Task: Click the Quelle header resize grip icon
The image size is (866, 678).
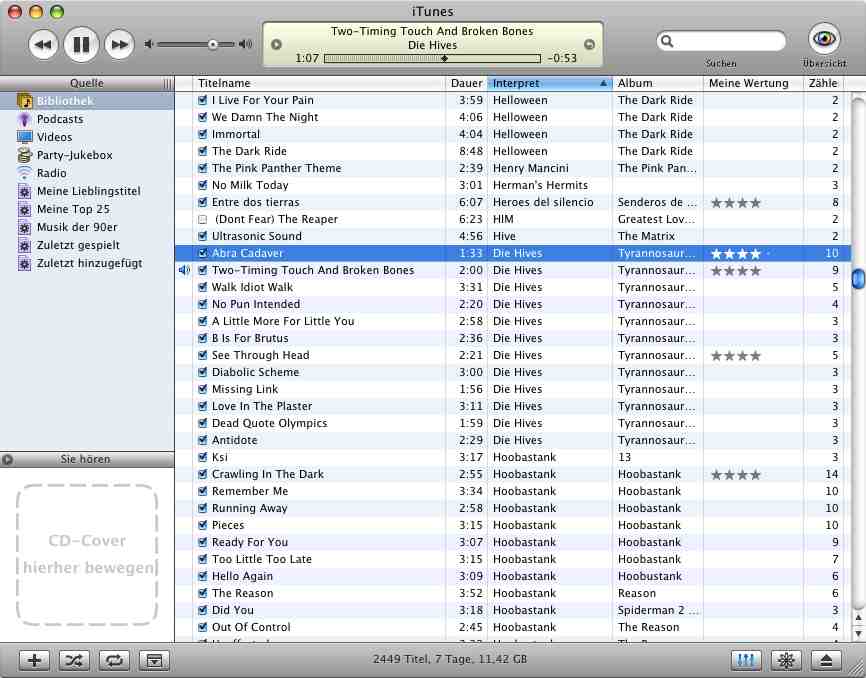Action: (x=167, y=84)
